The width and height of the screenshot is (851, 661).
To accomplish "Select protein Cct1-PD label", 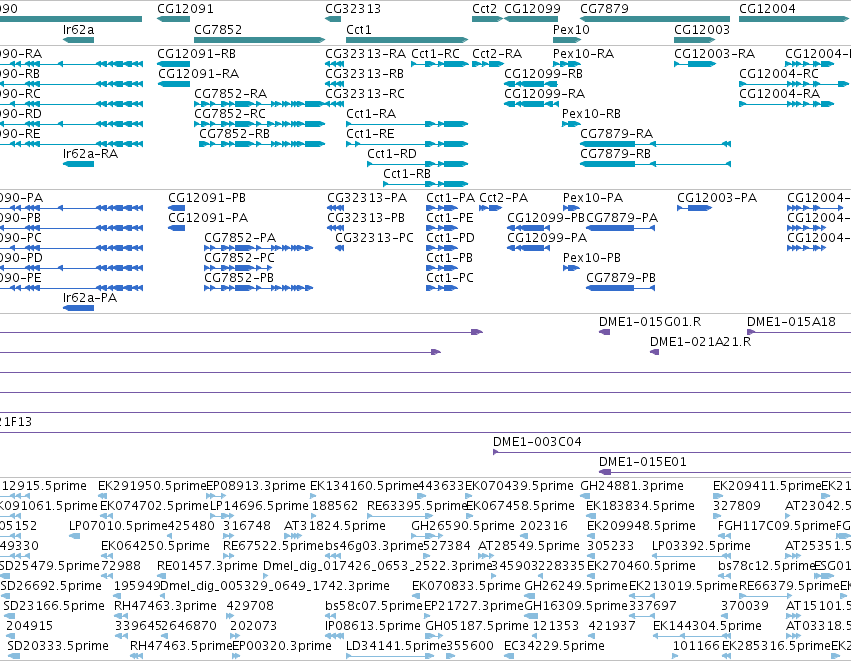I will pos(450,238).
